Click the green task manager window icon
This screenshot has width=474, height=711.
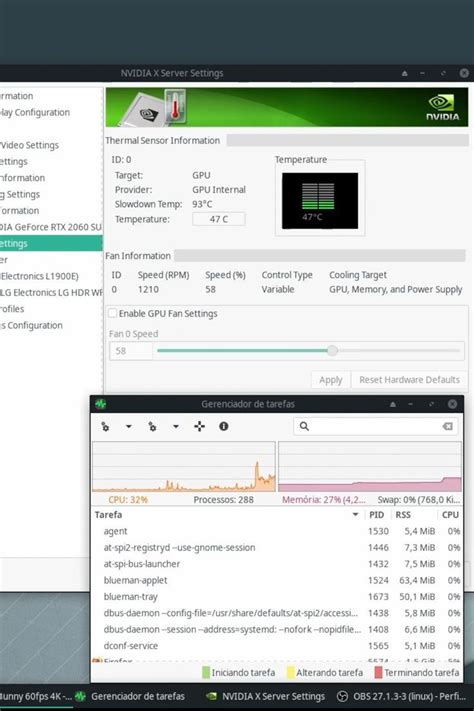100,404
